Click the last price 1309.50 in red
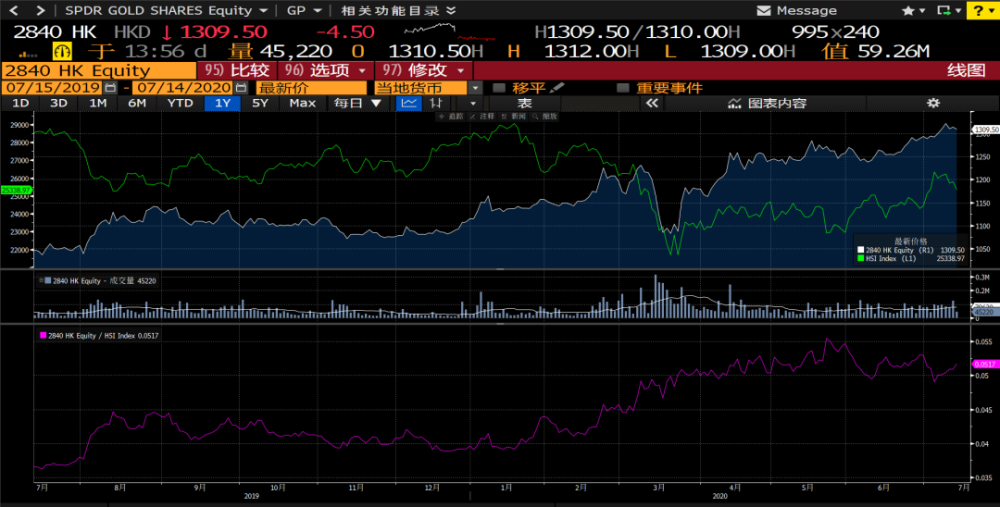Viewport: 1000px width, 507px height. [223, 32]
